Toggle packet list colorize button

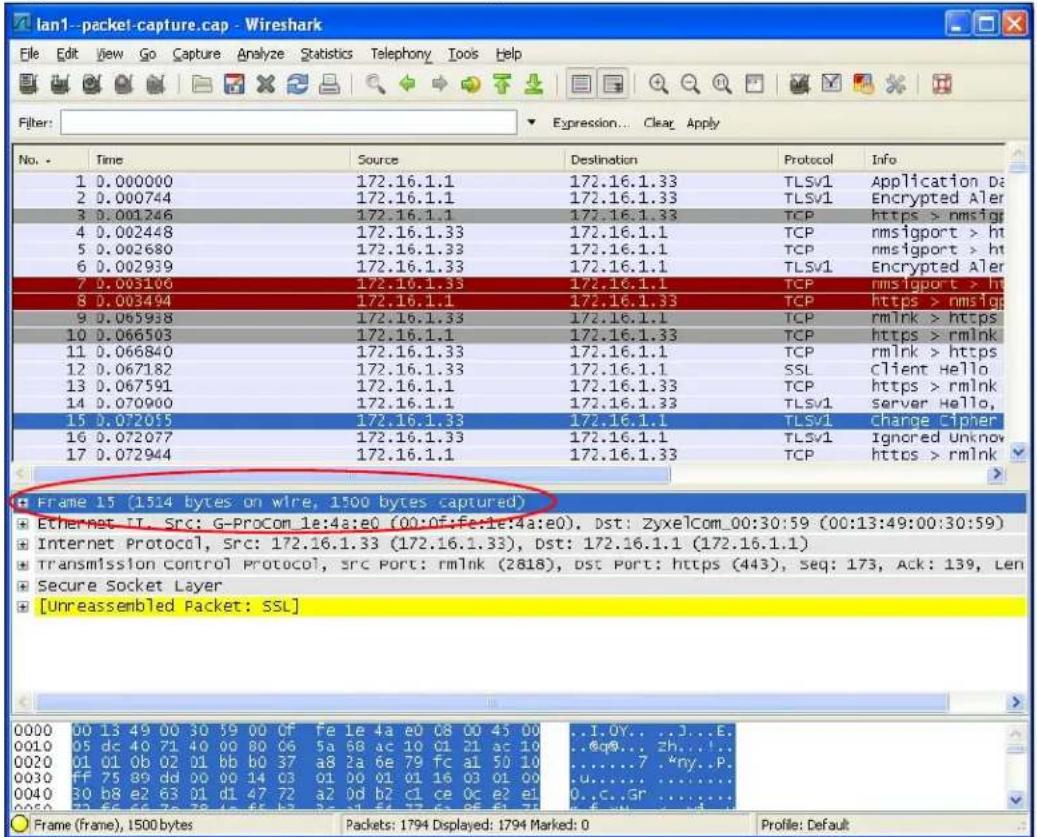pos(581,84)
